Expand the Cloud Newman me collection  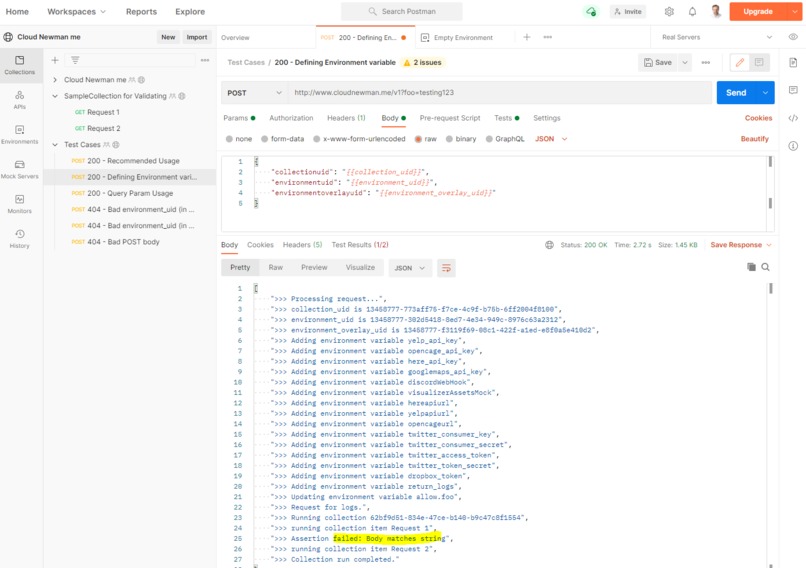(55, 80)
